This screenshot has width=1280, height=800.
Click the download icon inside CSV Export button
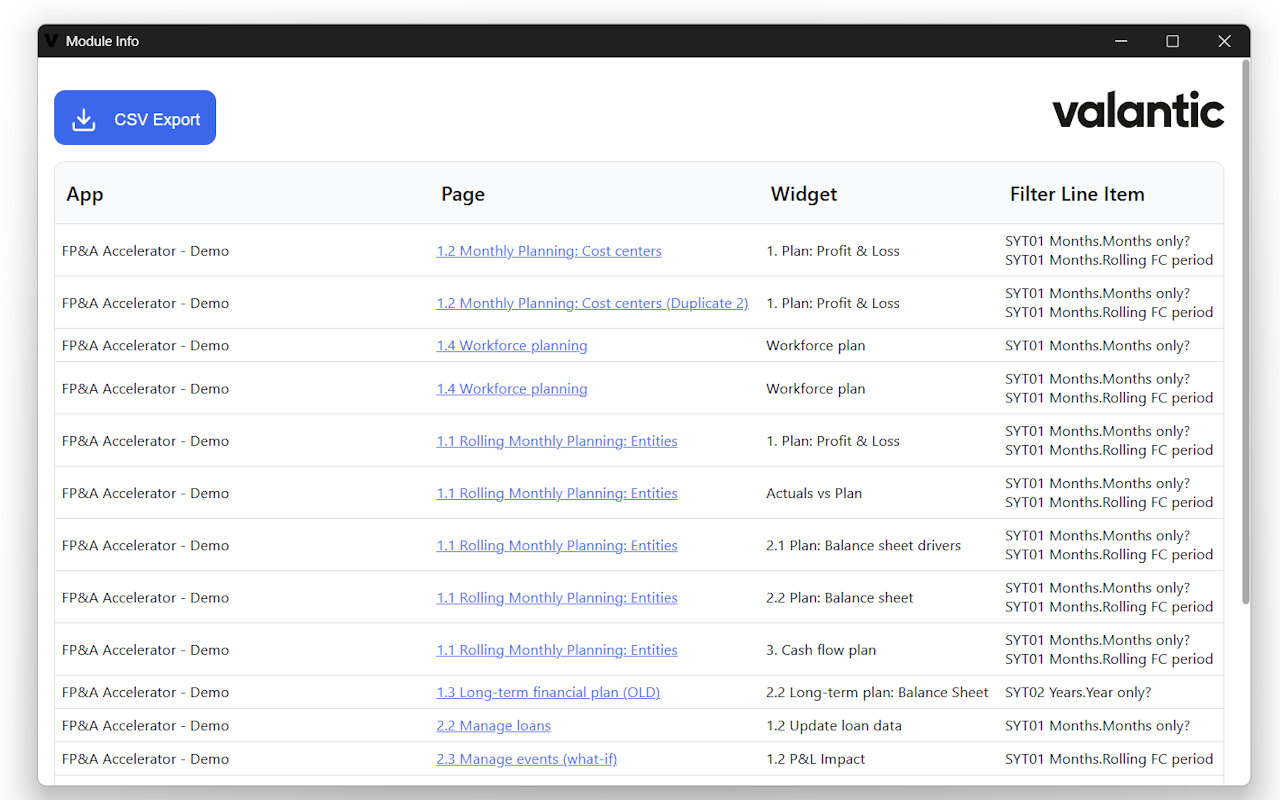[83, 118]
